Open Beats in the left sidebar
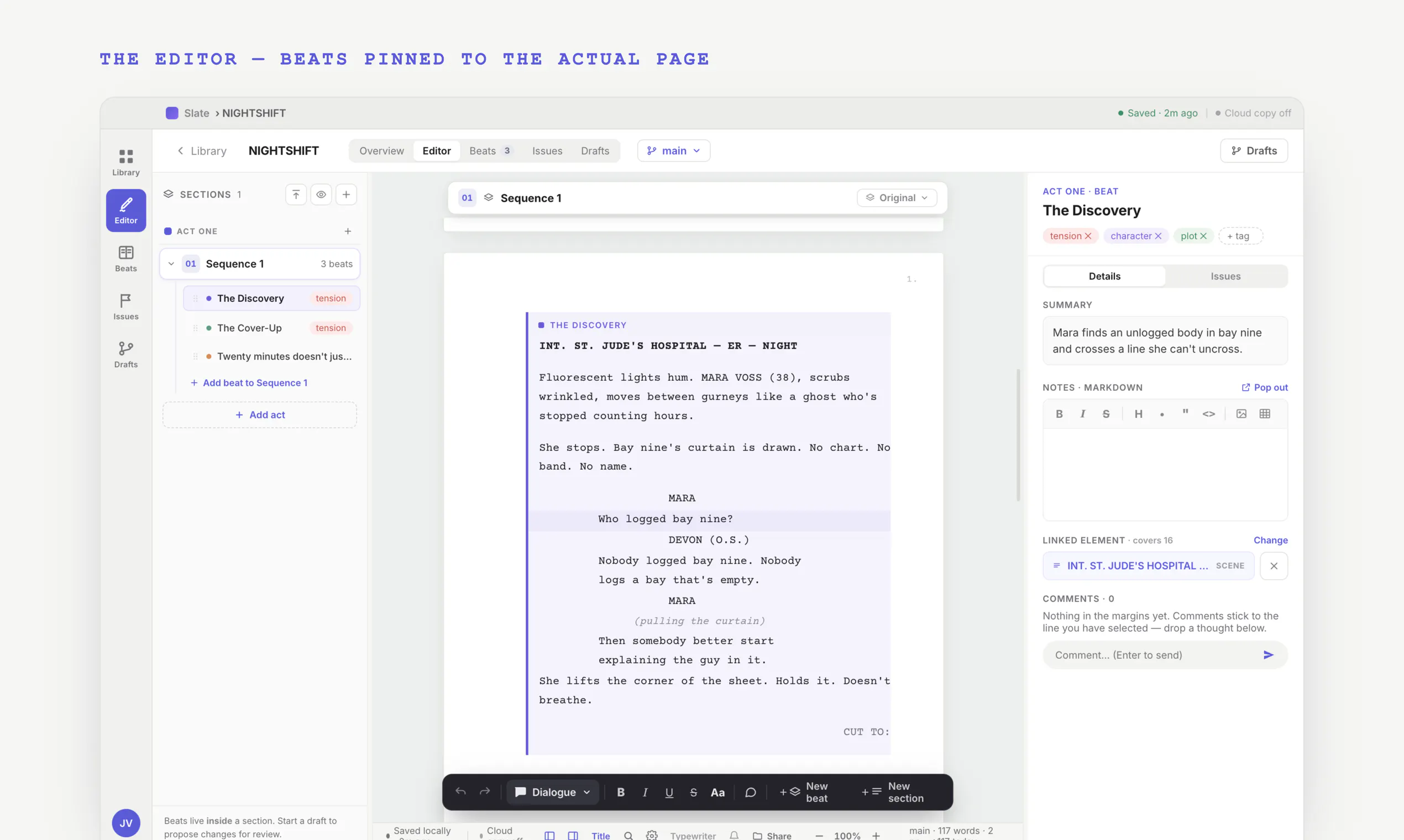 pyautogui.click(x=125, y=259)
